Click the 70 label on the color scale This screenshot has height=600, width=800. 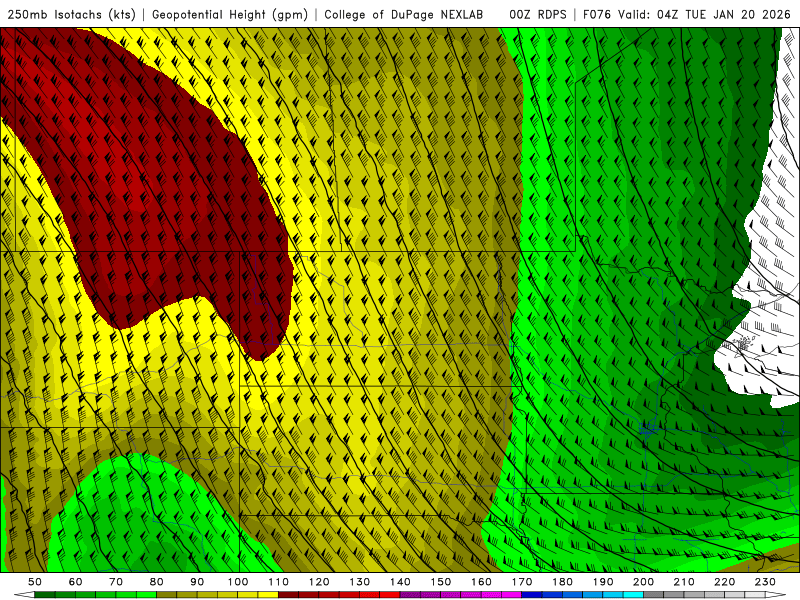pyautogui.click(x=116, y=582)
